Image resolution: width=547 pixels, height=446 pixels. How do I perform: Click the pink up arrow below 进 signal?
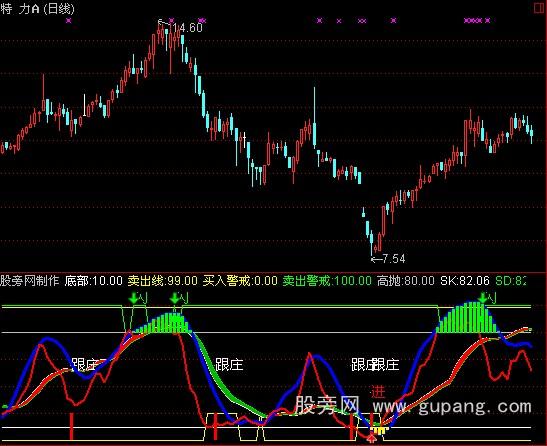pyautogui.click(x=372, y=438)
